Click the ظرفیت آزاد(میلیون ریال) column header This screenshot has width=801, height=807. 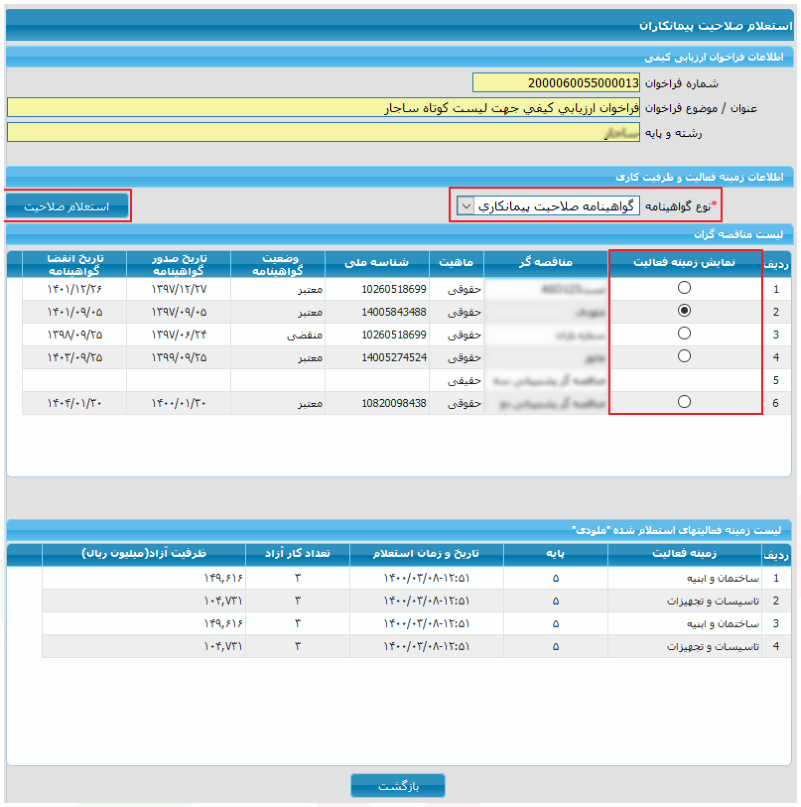(144, 554)
